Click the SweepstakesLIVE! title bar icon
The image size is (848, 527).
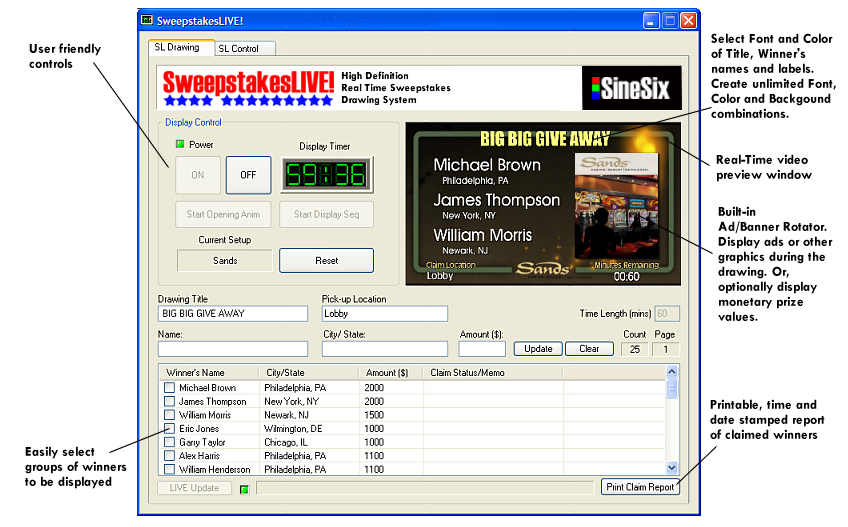[x=147, y=20]
